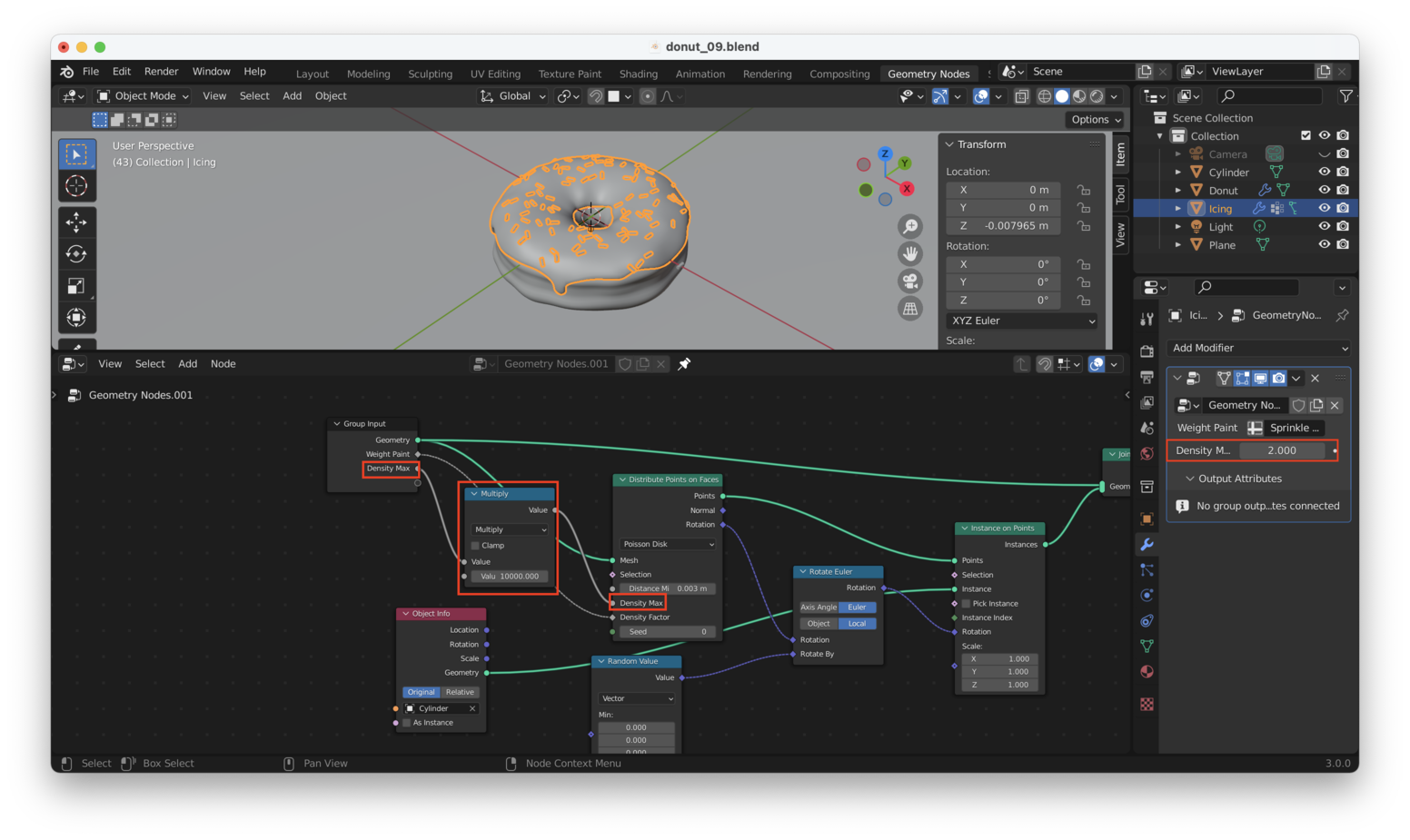Select the Material Properties sphere icon
This screenshot has width=1410, height=840.
point(1147,671)
